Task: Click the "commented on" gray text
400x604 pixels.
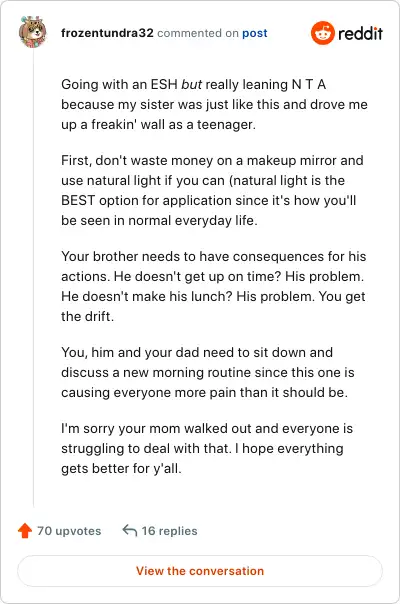Action: click(x=198, y=33)
